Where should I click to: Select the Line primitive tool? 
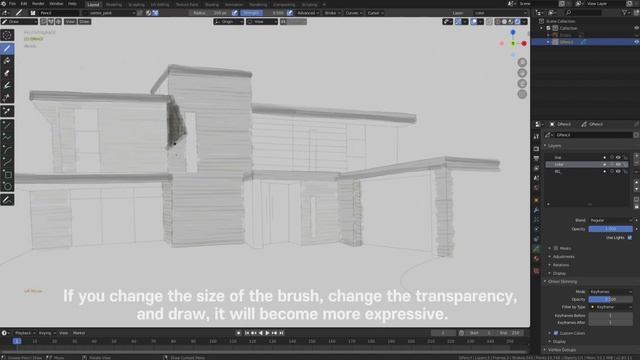point(7,125)
